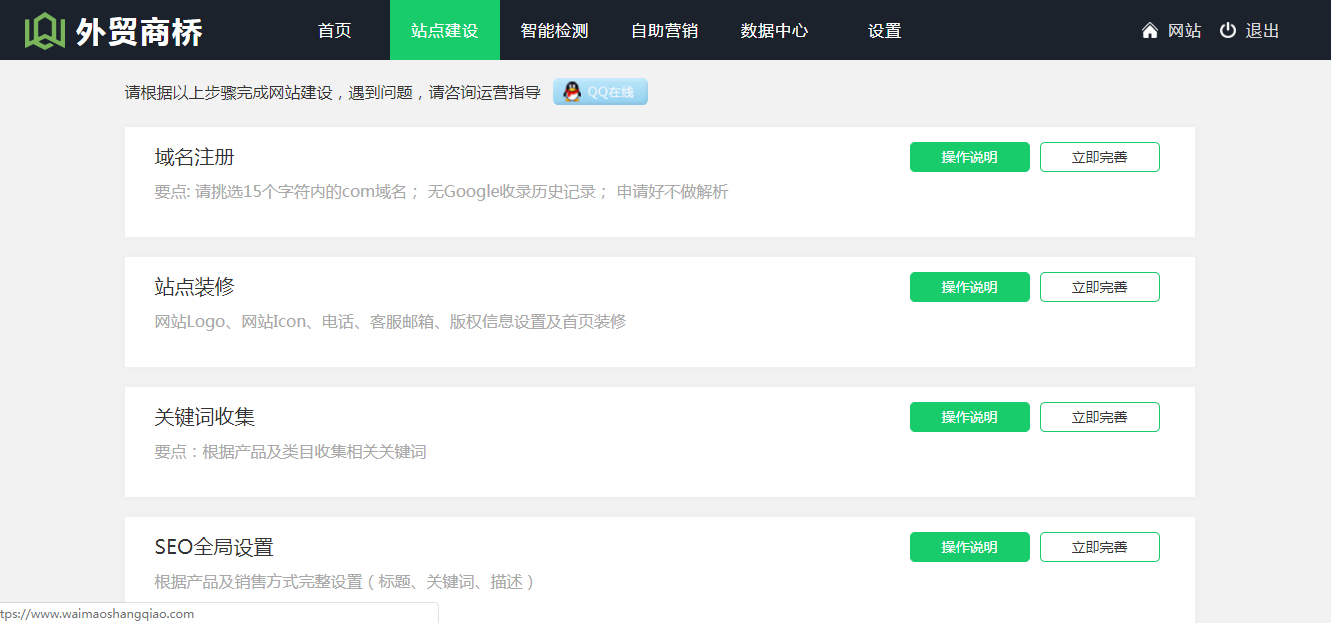1331x623 pixels.
Task: Open the 首页 menu item
Action: click(335, 31)
